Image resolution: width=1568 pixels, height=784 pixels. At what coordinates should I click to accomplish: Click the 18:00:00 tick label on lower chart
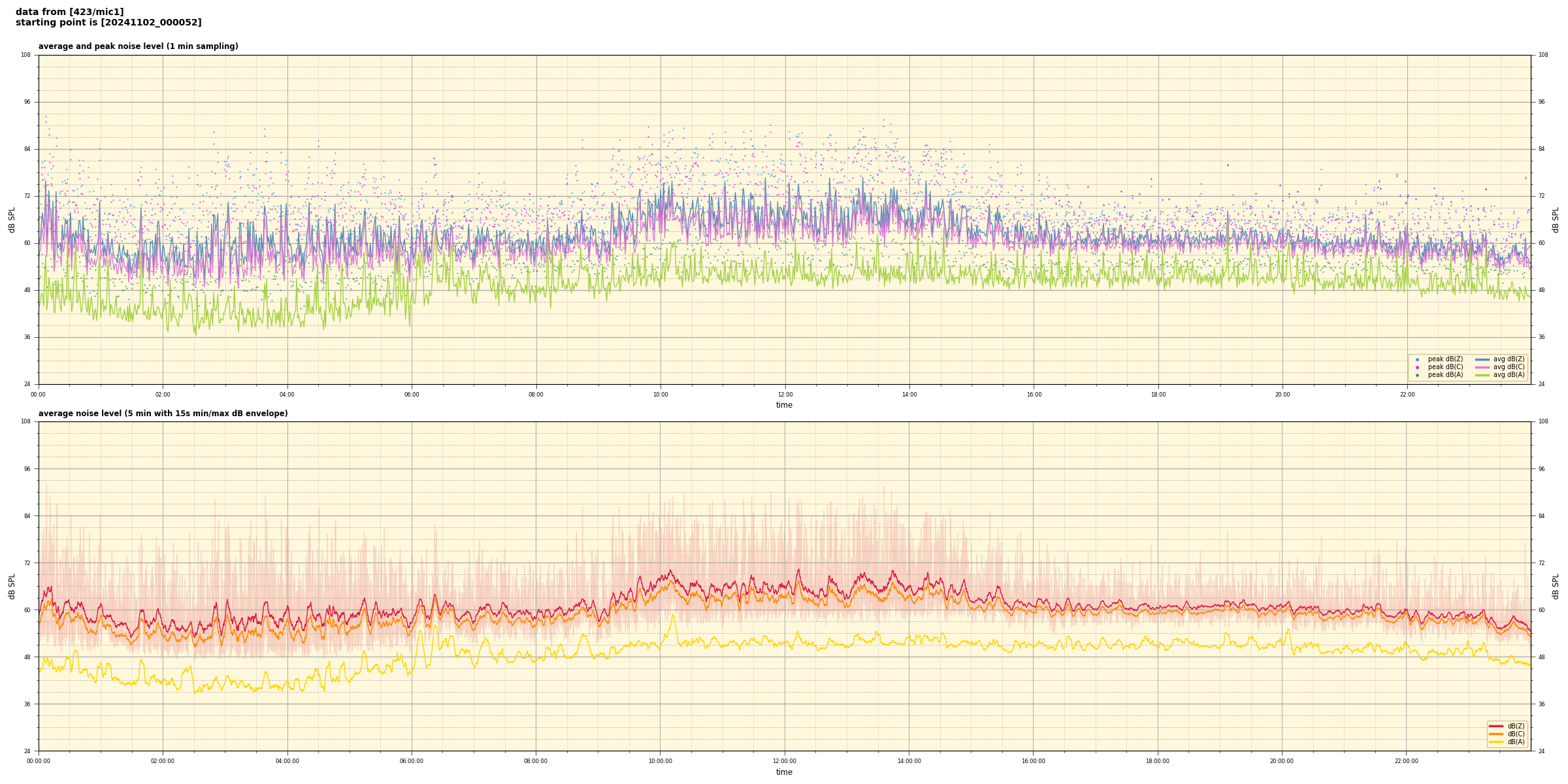point(1157,761)
